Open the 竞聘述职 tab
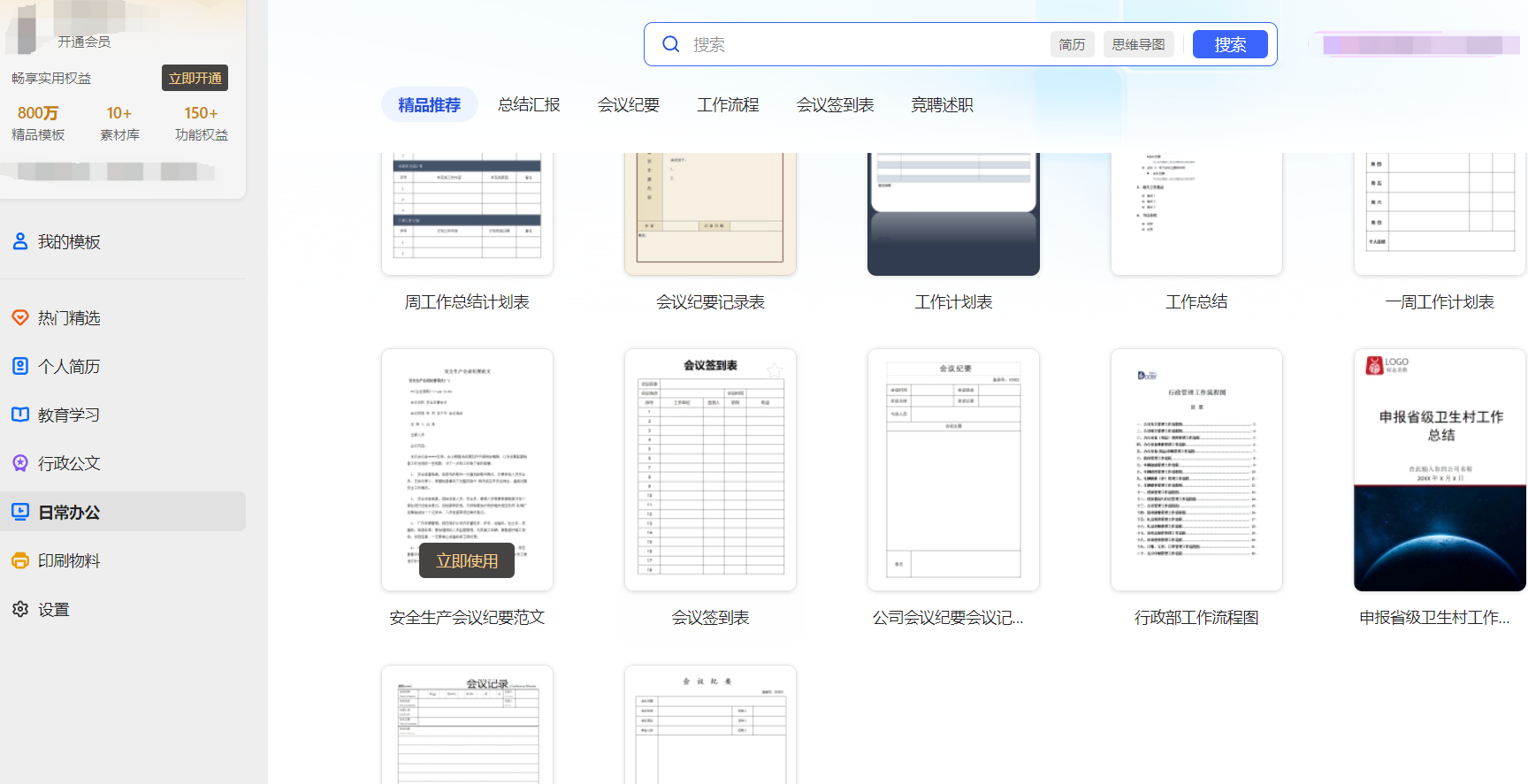The width and height of the screenshot is (1528, 784). [943, 104]
